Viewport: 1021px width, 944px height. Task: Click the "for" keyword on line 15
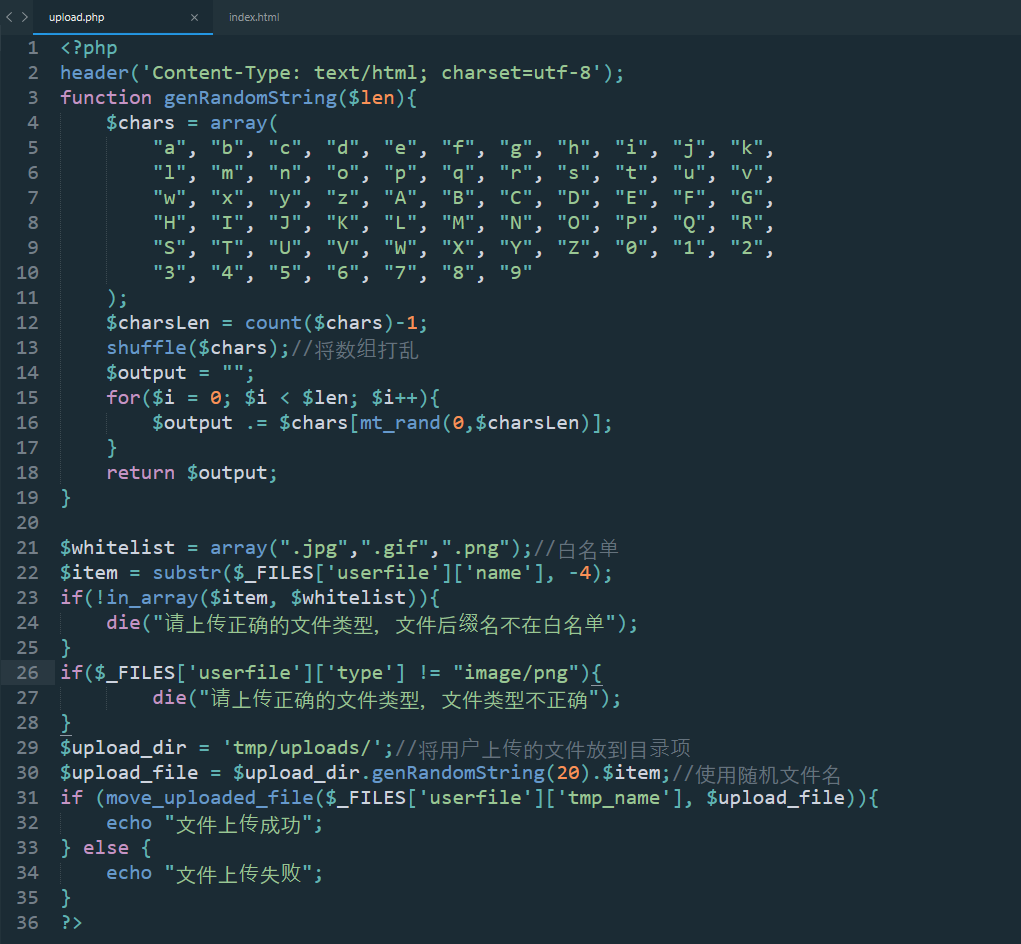pos(123,398)
